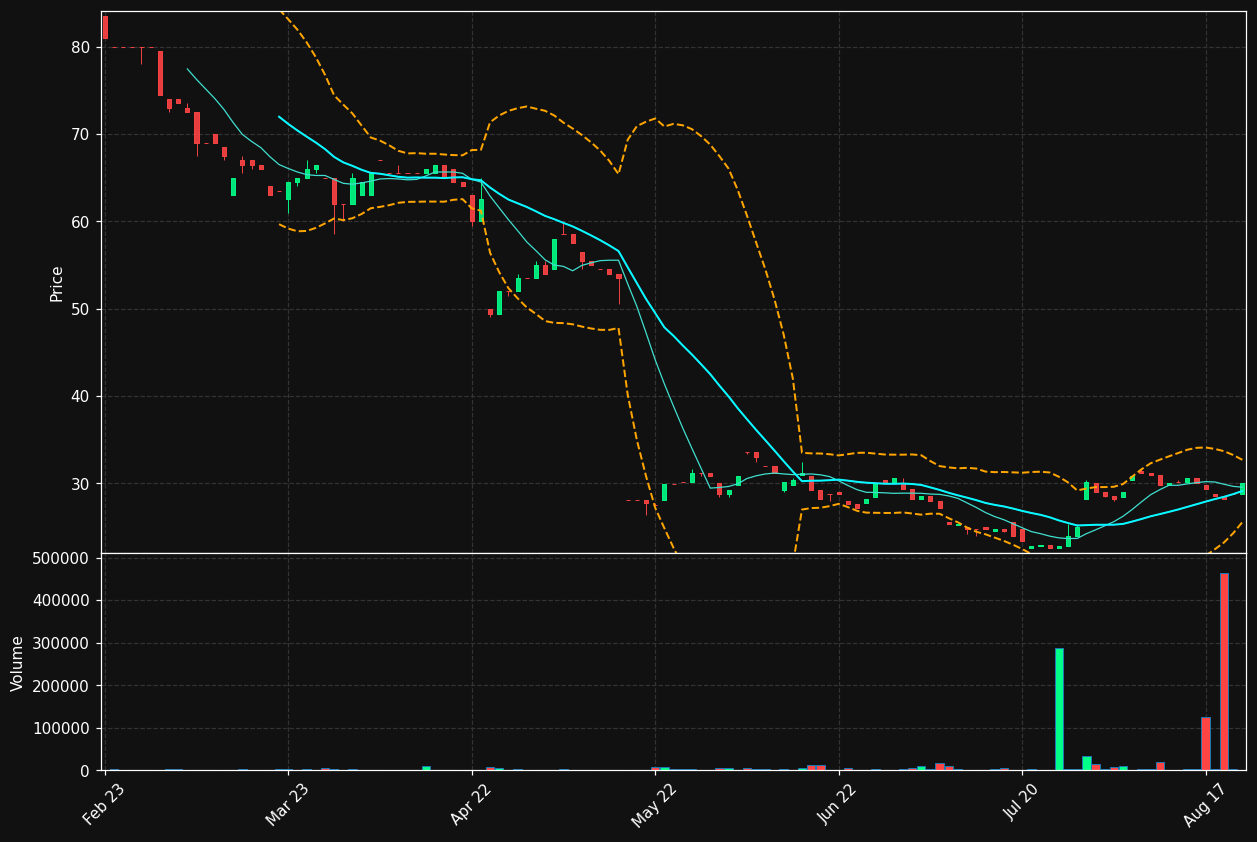The width and height of the screenshot is (1257, 842).
Task: Click the May 22 date label
Action: point(654,804)
